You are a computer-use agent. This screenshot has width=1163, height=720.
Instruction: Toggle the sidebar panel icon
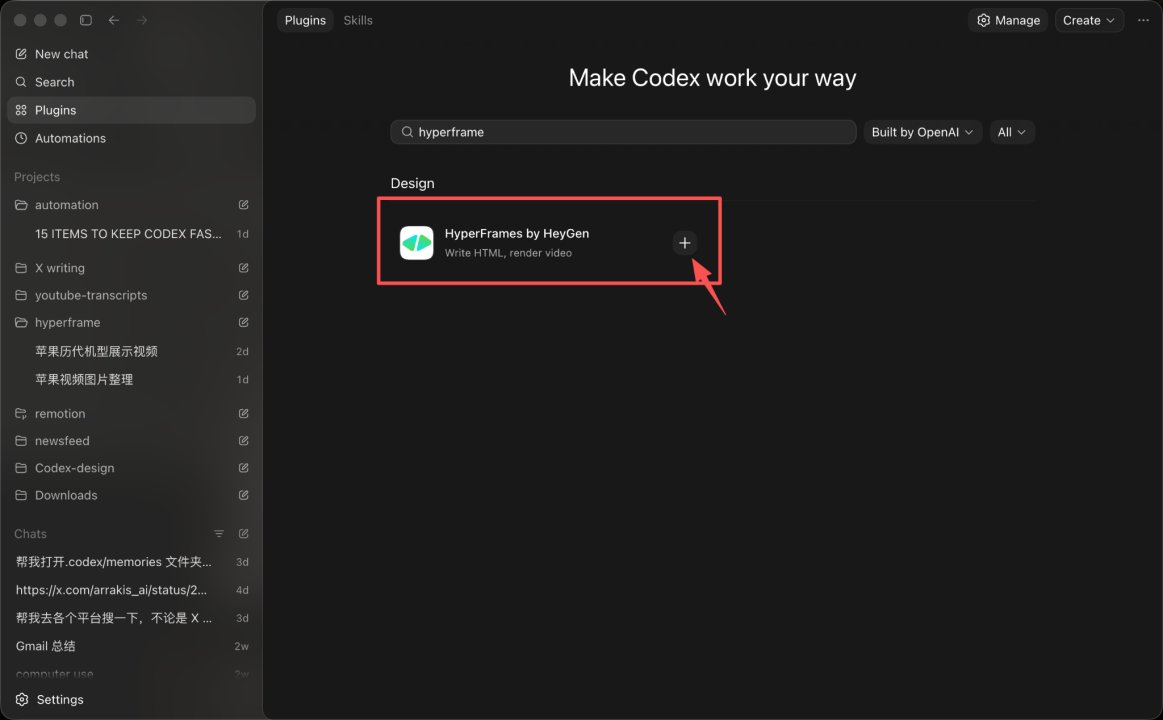pyautogui.click(x=86, y=20)
